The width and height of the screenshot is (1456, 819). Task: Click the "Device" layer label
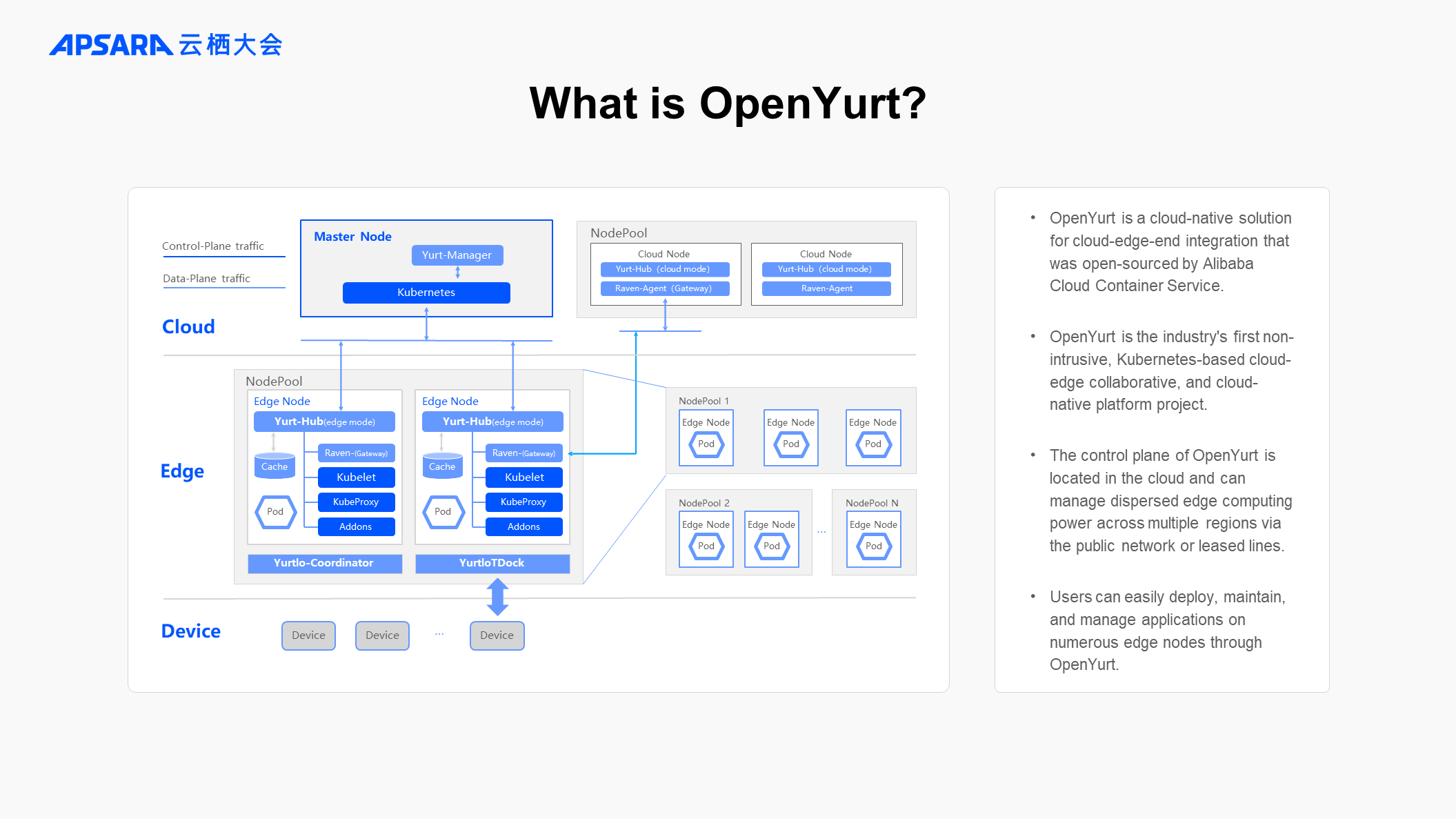click(191, 631)
